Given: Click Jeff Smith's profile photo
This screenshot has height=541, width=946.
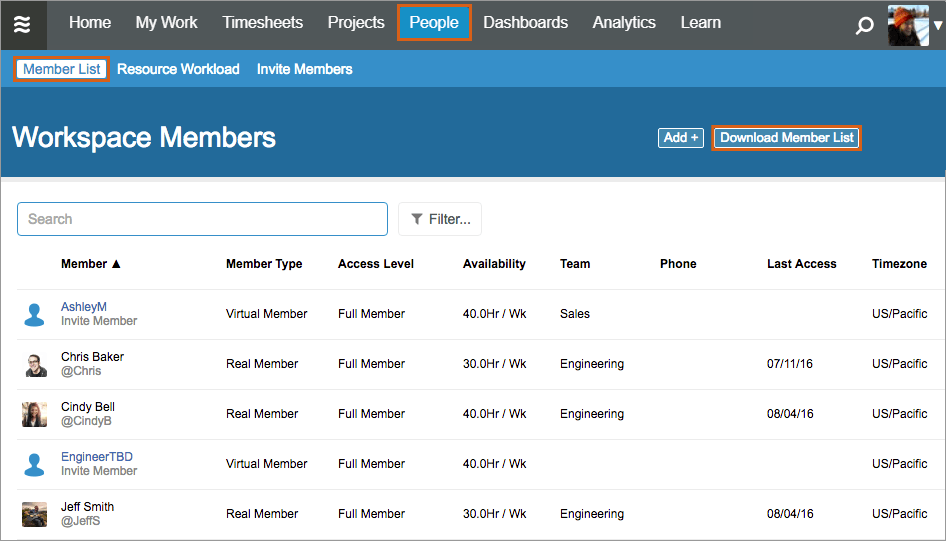Looking at the screenshot, I should (35, 514).
